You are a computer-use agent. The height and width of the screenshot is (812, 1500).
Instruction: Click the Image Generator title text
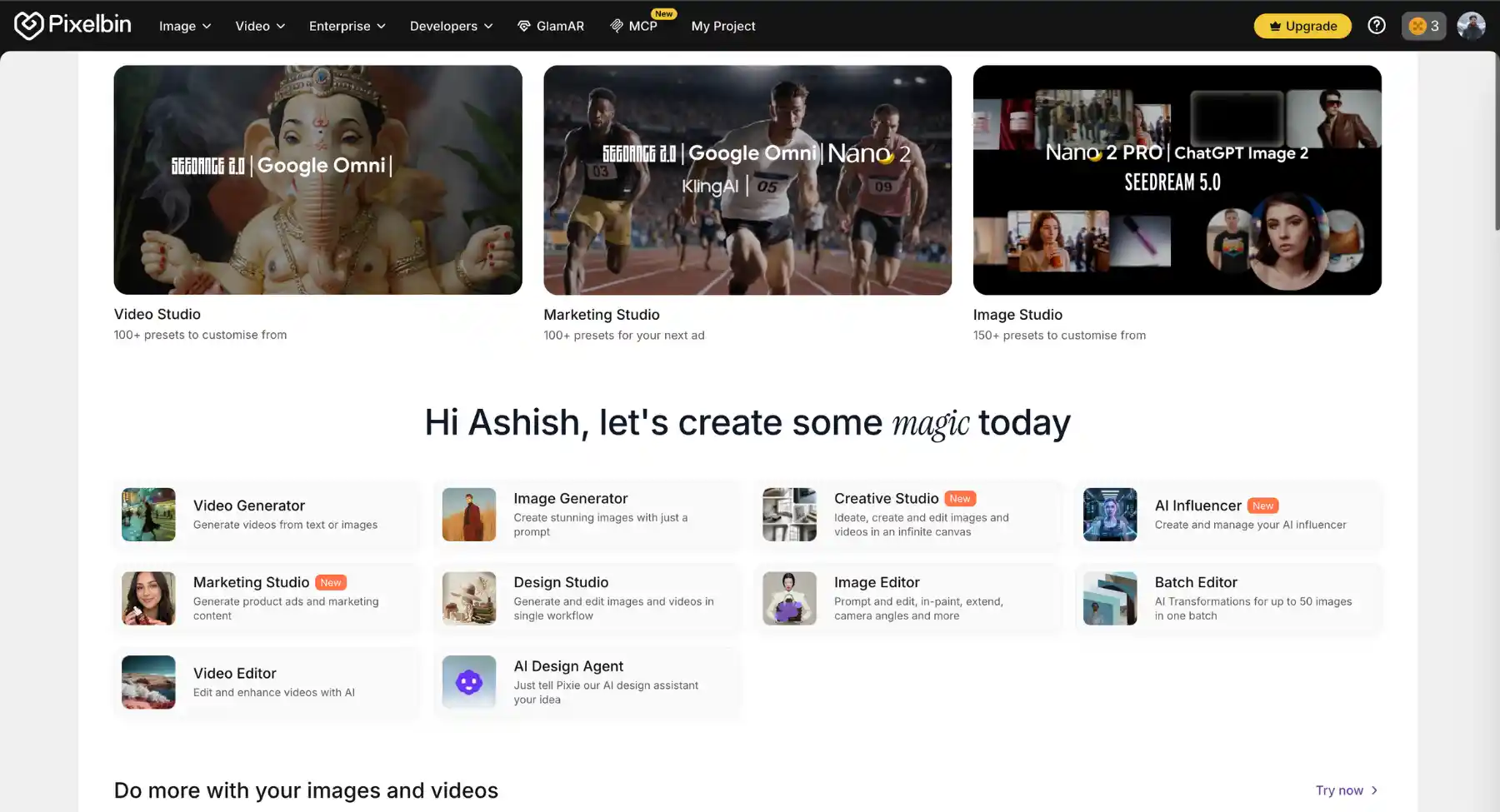point(571,498)
